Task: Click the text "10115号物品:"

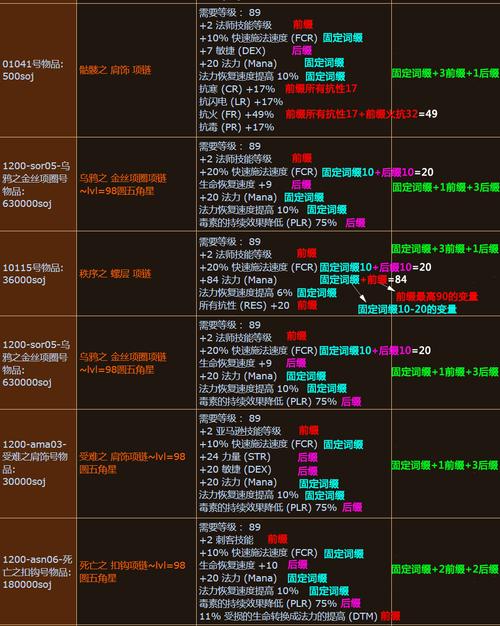Action: (32, 267)
